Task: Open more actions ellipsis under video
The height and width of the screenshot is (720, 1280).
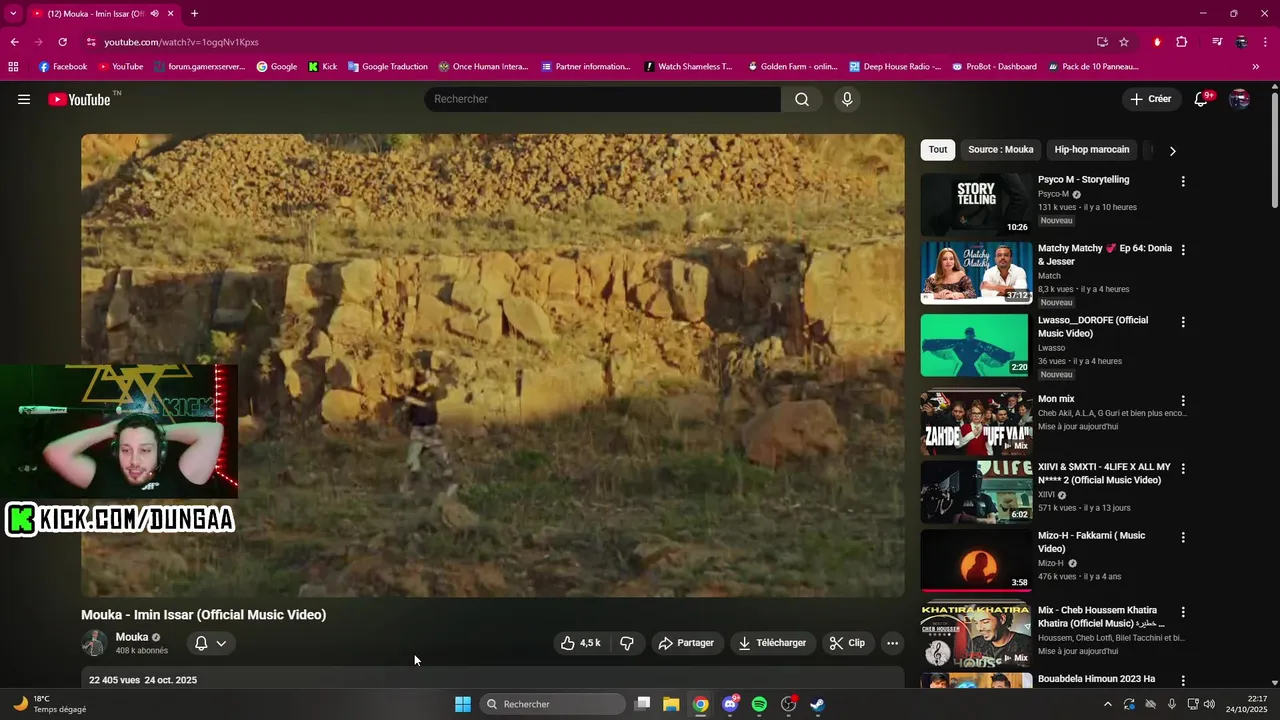Action: (x=893, y=643)
